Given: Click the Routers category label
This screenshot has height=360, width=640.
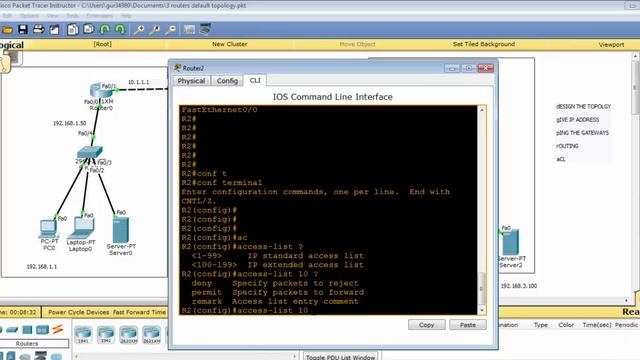Looking at the screenshot, I should pyautogui.click(x=27, y=344).
